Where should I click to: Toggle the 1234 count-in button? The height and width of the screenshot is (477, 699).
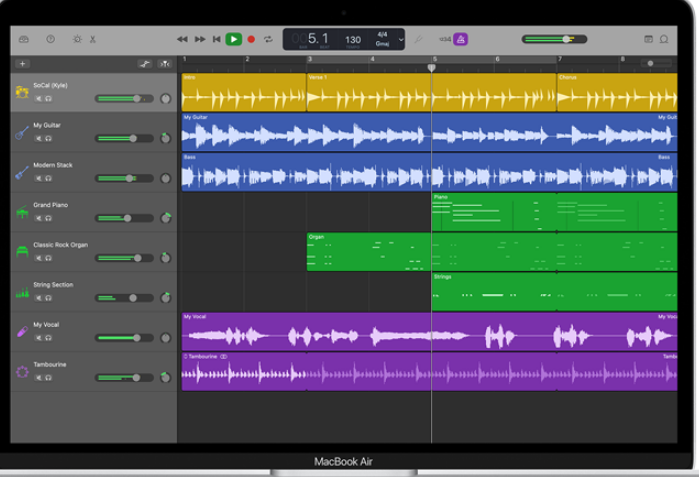click(x=445, y=39)
